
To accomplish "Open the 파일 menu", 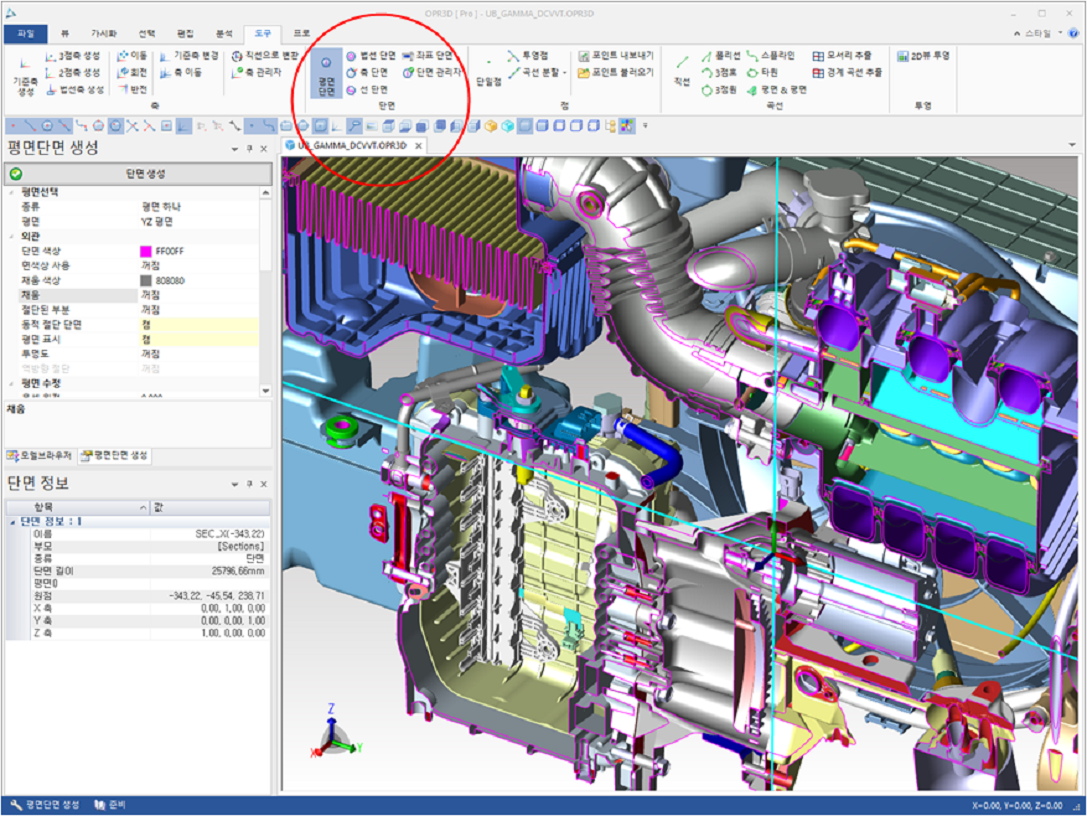I will coord(25,33).
